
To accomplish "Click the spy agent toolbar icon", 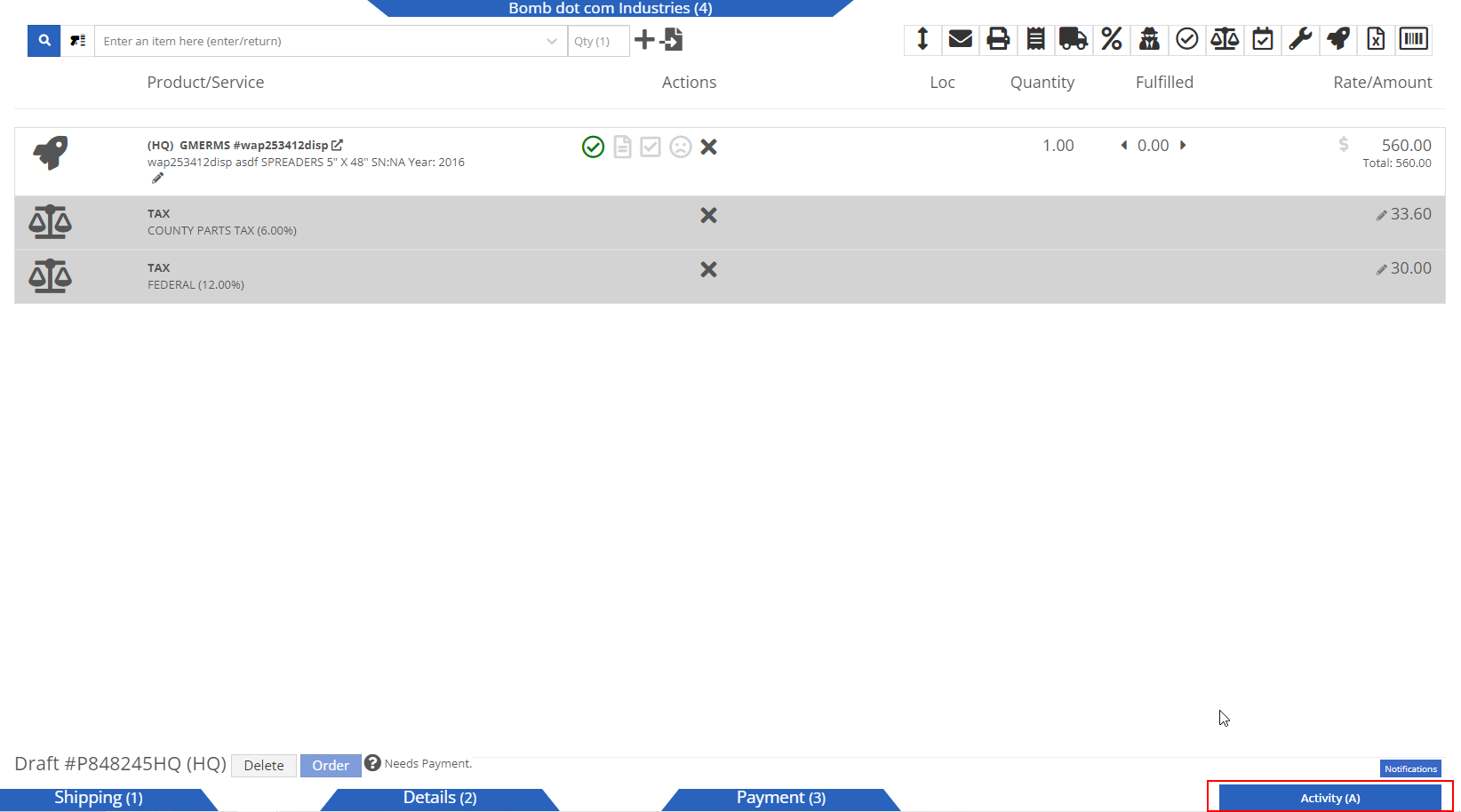I will (1150, 39).
